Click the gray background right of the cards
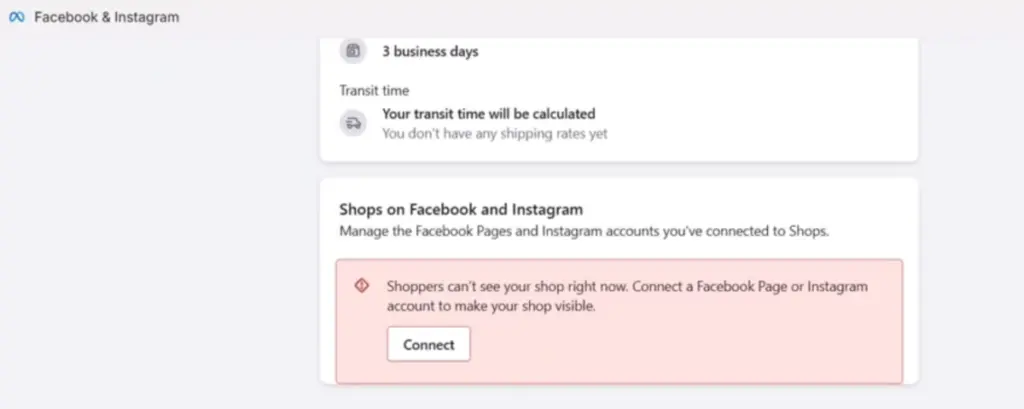 click(970, 220)
